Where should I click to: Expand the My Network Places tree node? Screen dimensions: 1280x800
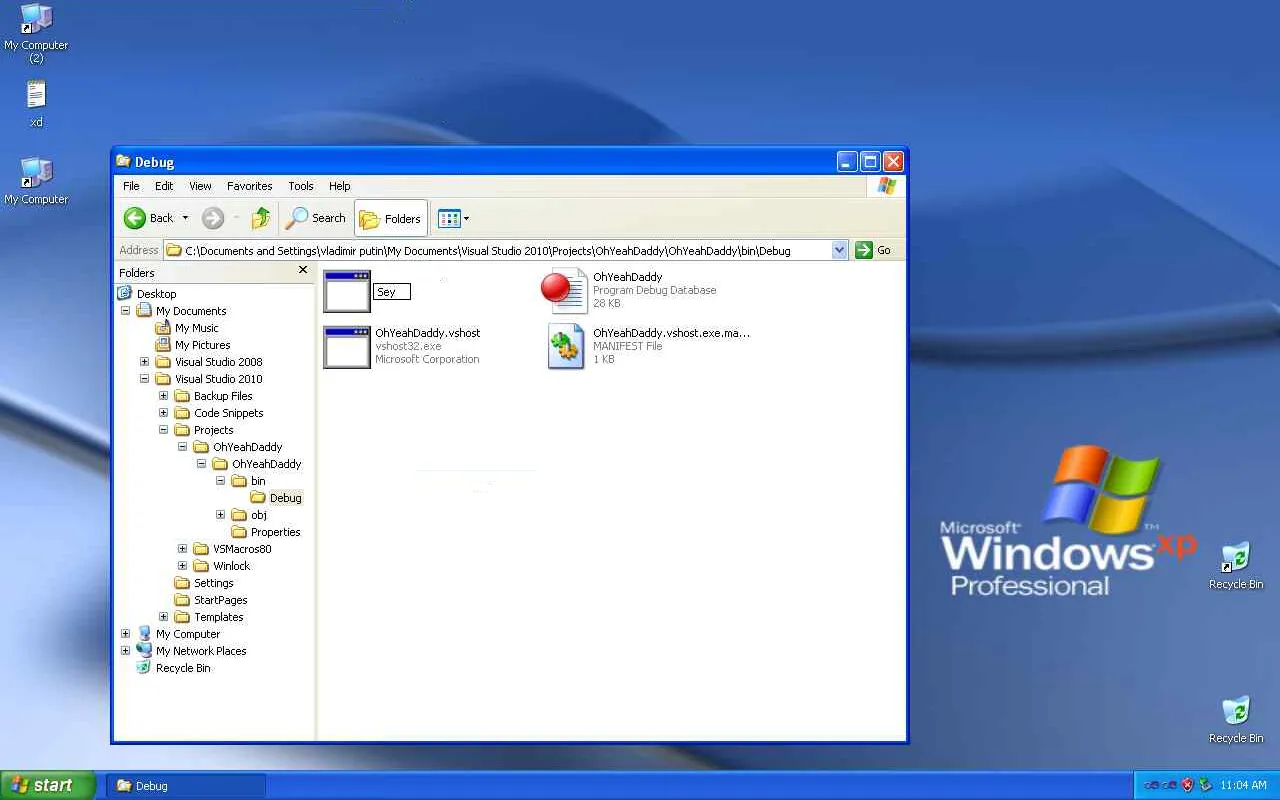(x=125, y=651)
